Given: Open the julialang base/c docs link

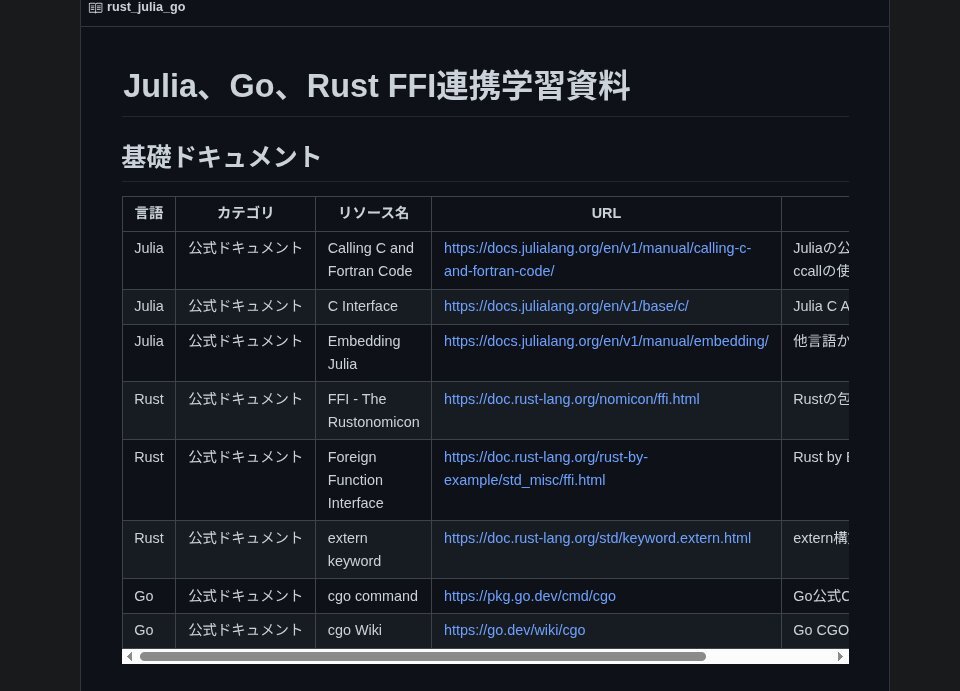Looking at the screenshot, I should pos(566,306).
